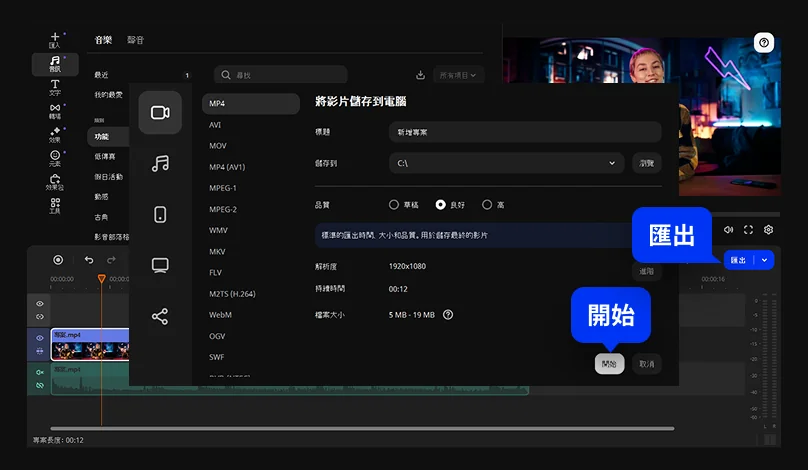
Task: Select the 良好 good quality option
Action: pyautogui.click(x=450, y=205)
